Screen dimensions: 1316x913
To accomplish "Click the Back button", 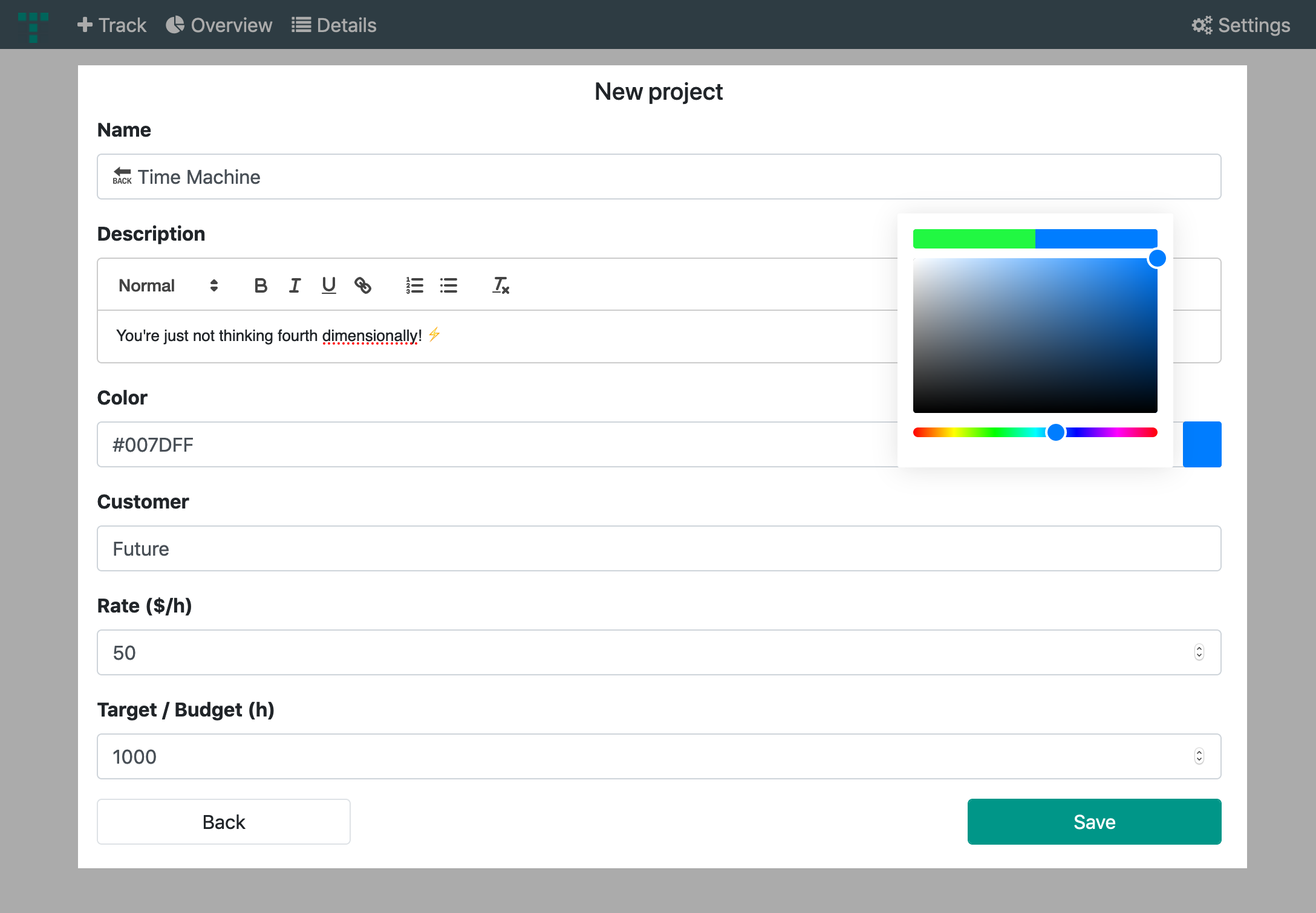I will pos(224,822).
